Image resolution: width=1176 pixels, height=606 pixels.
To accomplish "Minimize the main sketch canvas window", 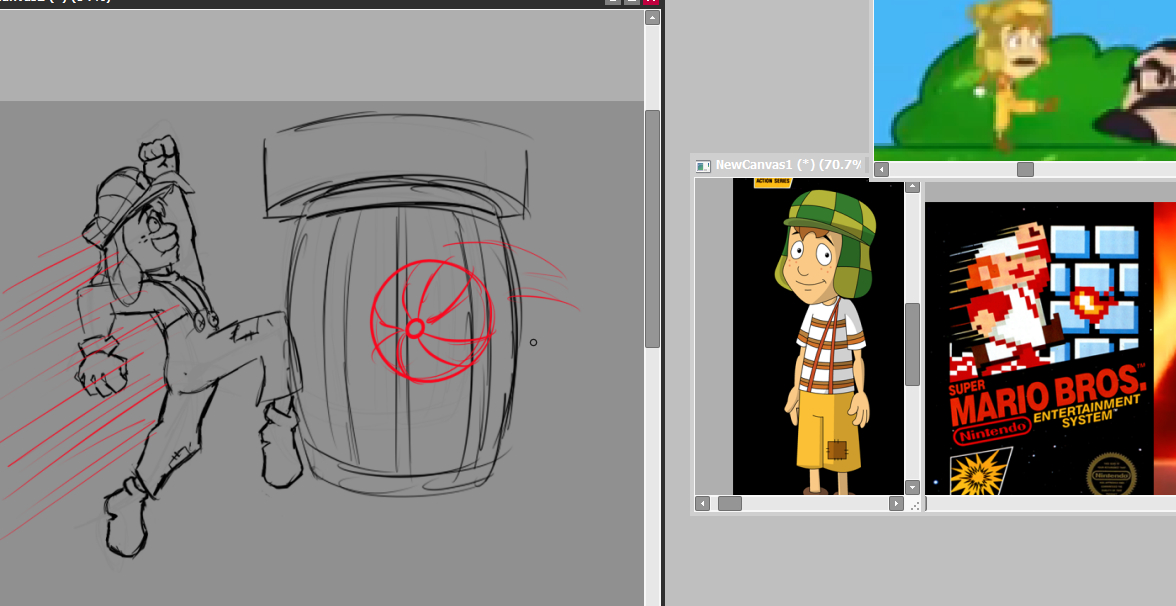I will (613, 1).
